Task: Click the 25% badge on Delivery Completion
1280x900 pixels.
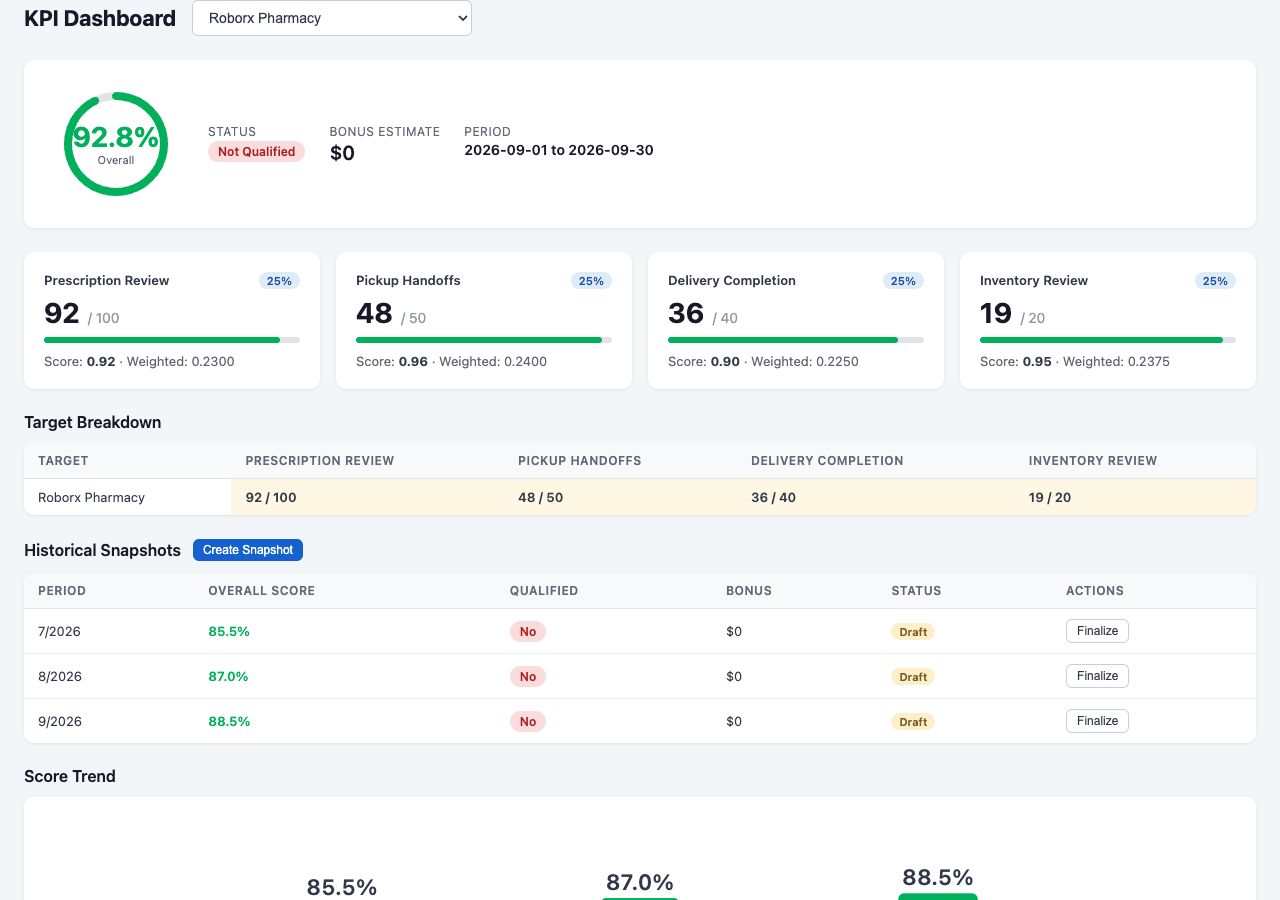Action: point(903,281)
